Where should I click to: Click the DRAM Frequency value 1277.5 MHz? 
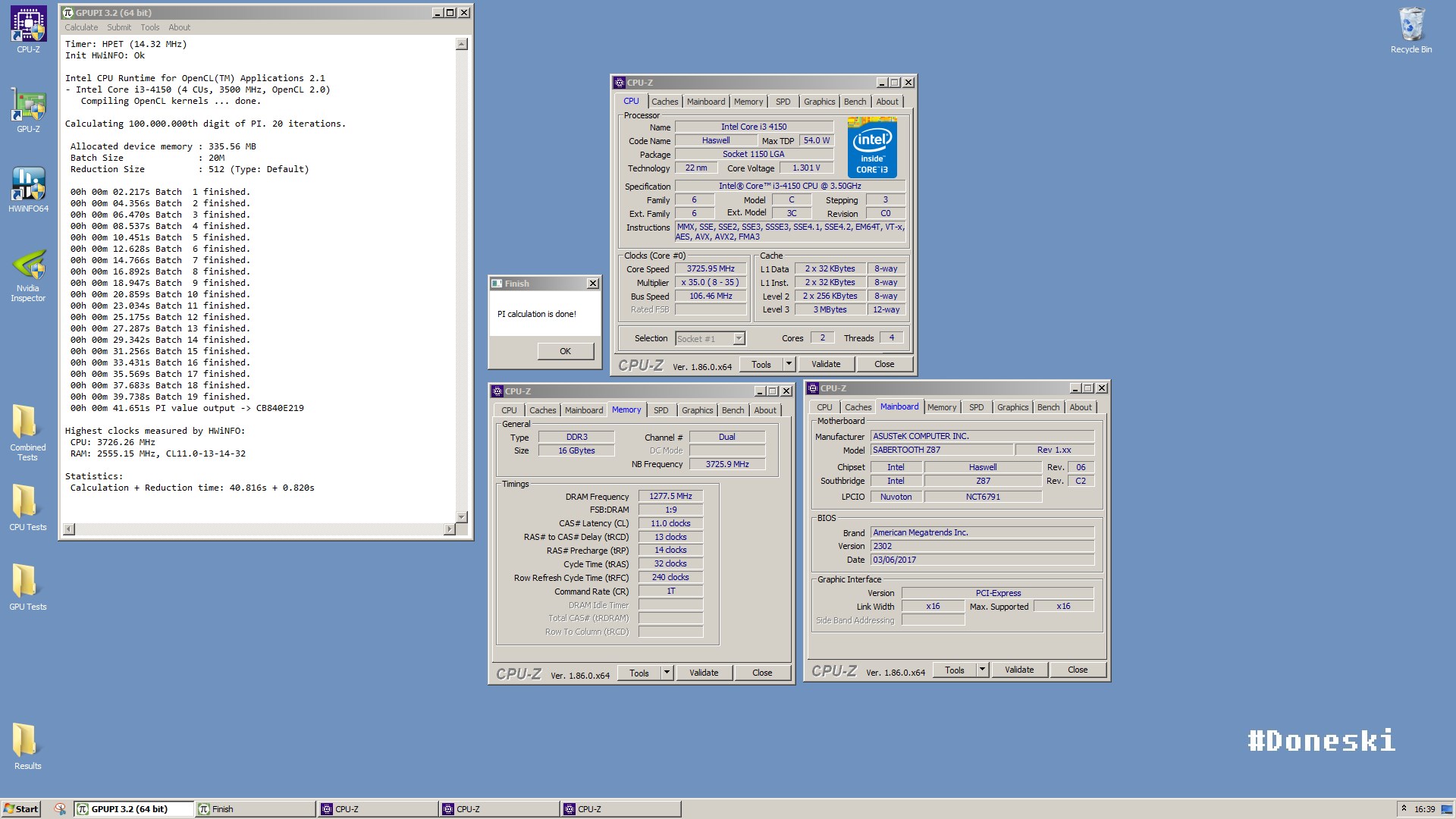(670, 496)
